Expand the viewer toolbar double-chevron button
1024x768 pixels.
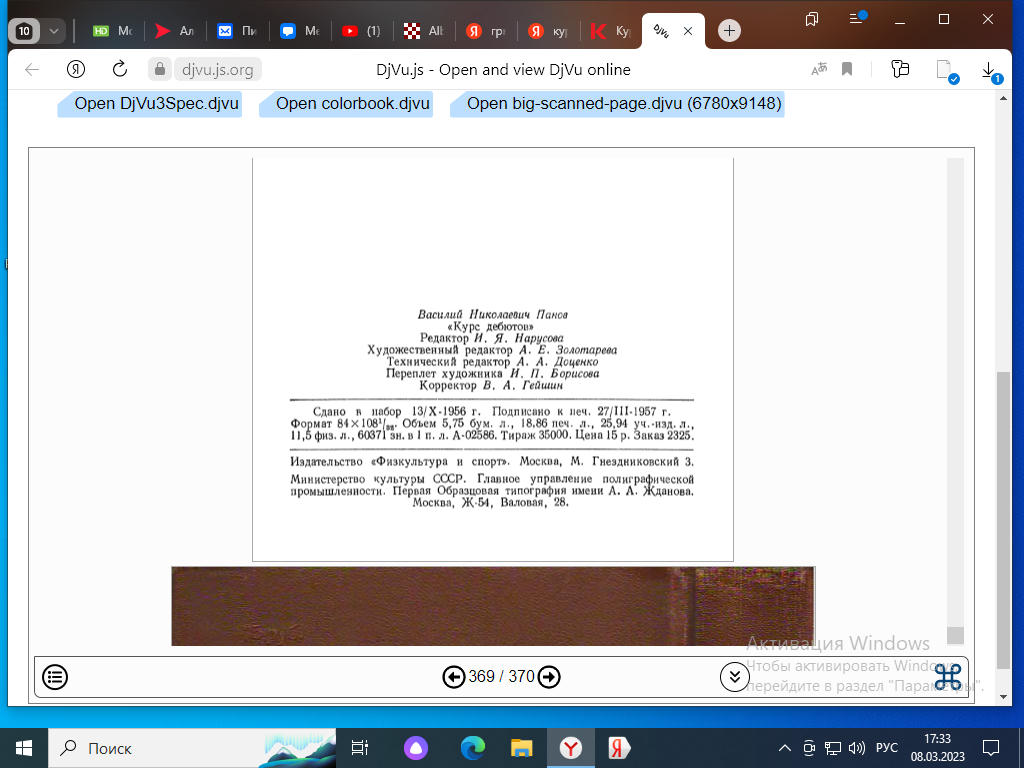click(734, 677)
